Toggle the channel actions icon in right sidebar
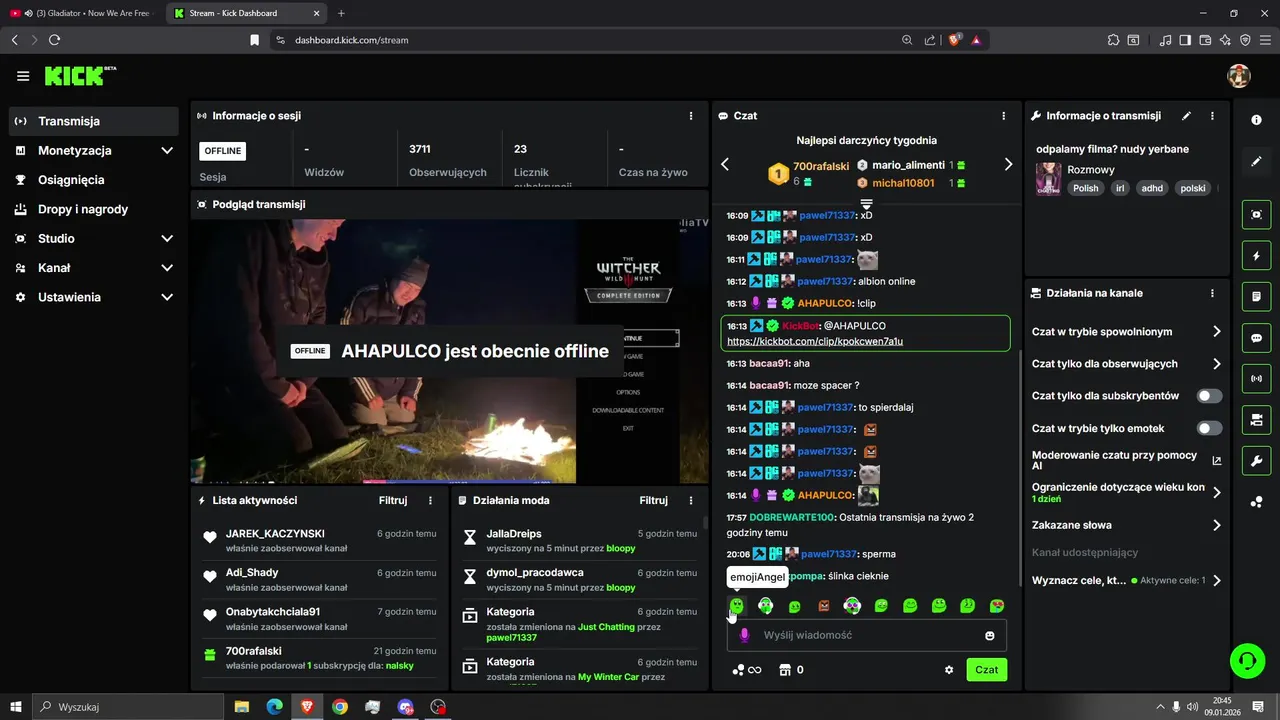Screen dimensions: 1280x720 [x=1256, y=419]
